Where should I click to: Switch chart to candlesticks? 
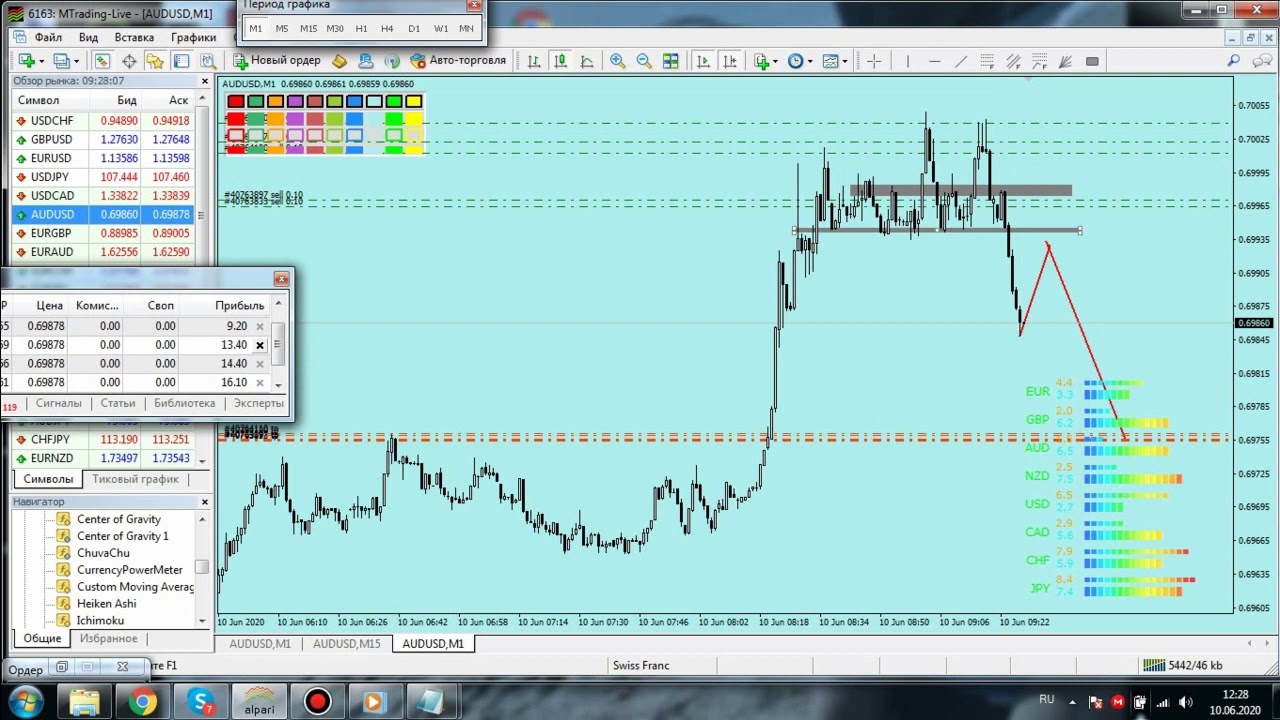pos(560,61)
